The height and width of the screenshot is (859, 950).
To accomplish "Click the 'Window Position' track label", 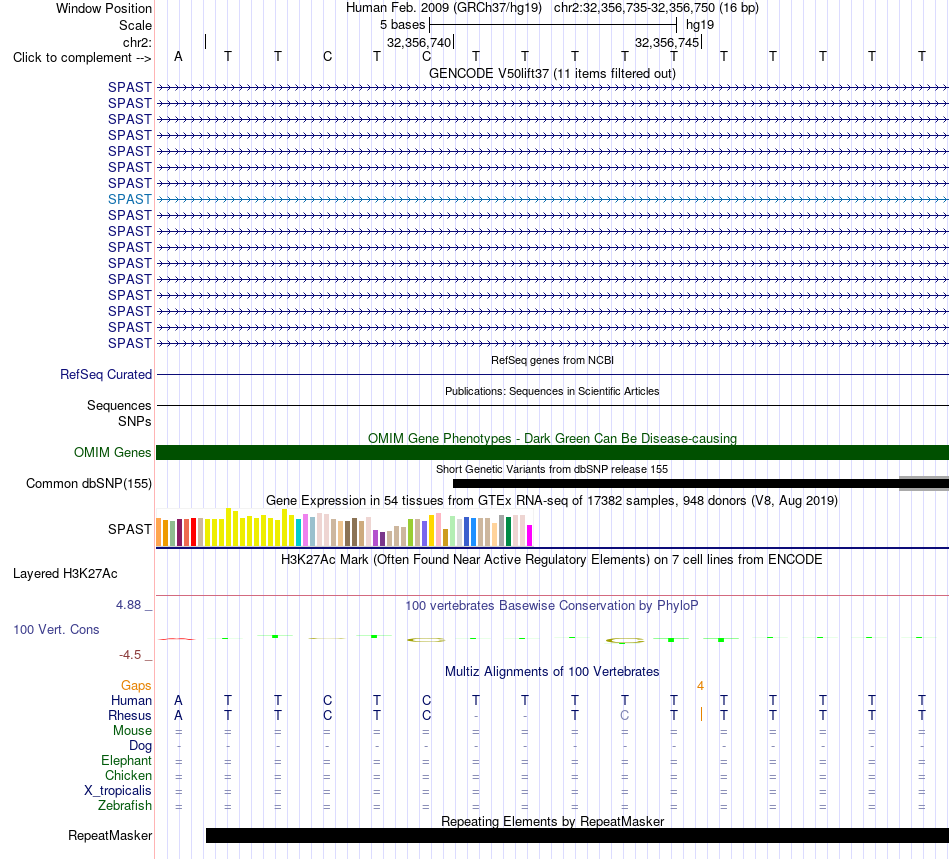I will [104, 8].
